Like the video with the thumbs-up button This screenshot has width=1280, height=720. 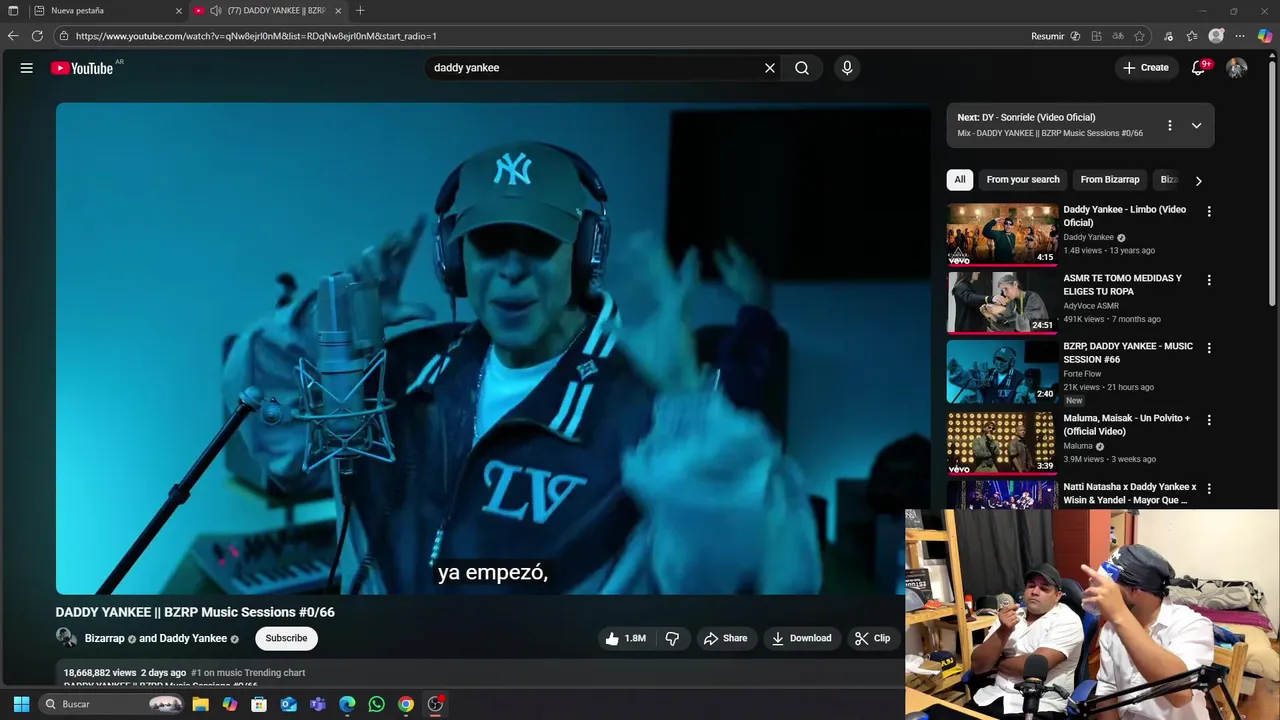(x=626, y=638)
